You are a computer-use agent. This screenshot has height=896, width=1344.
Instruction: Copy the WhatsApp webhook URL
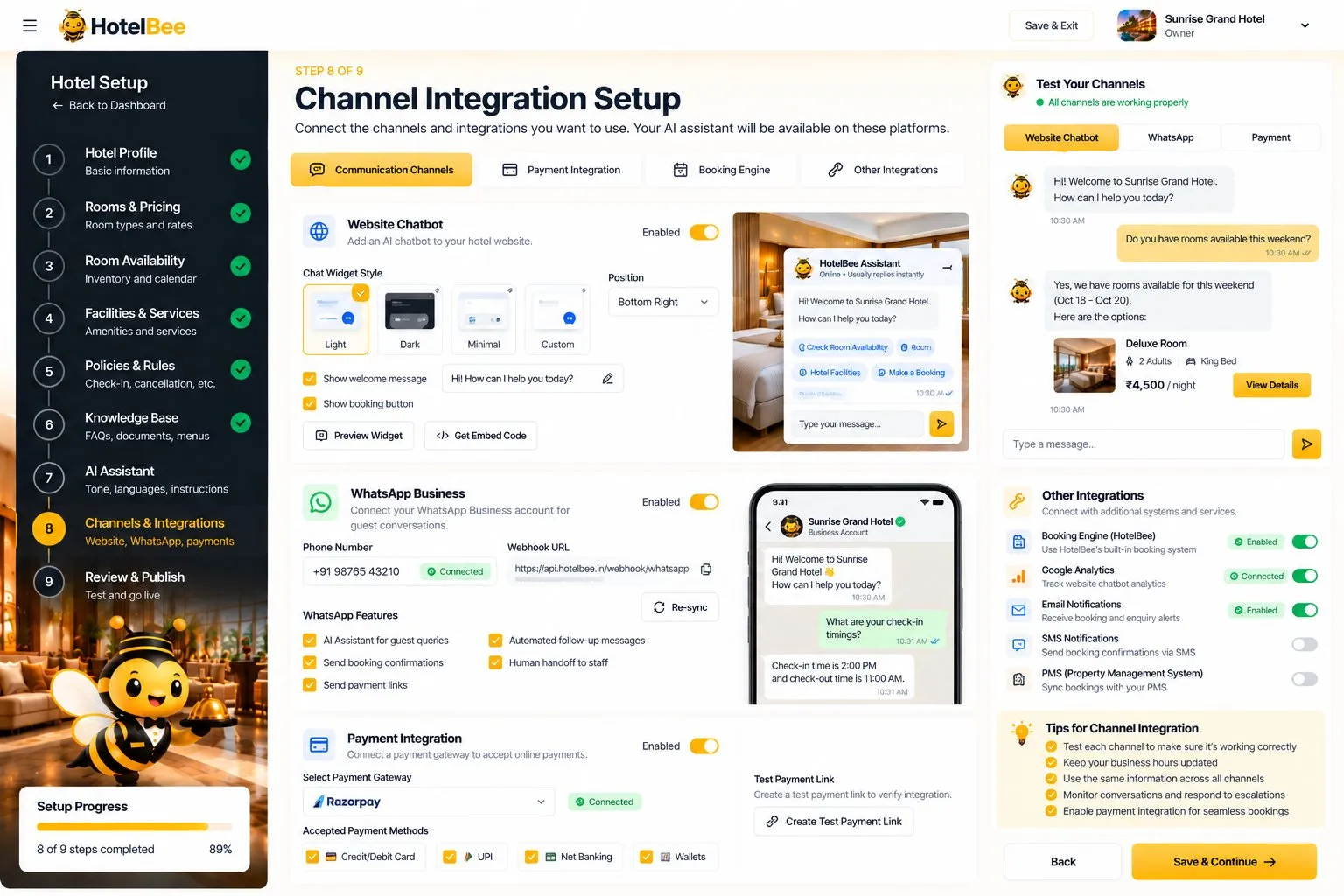coord(706,570)
